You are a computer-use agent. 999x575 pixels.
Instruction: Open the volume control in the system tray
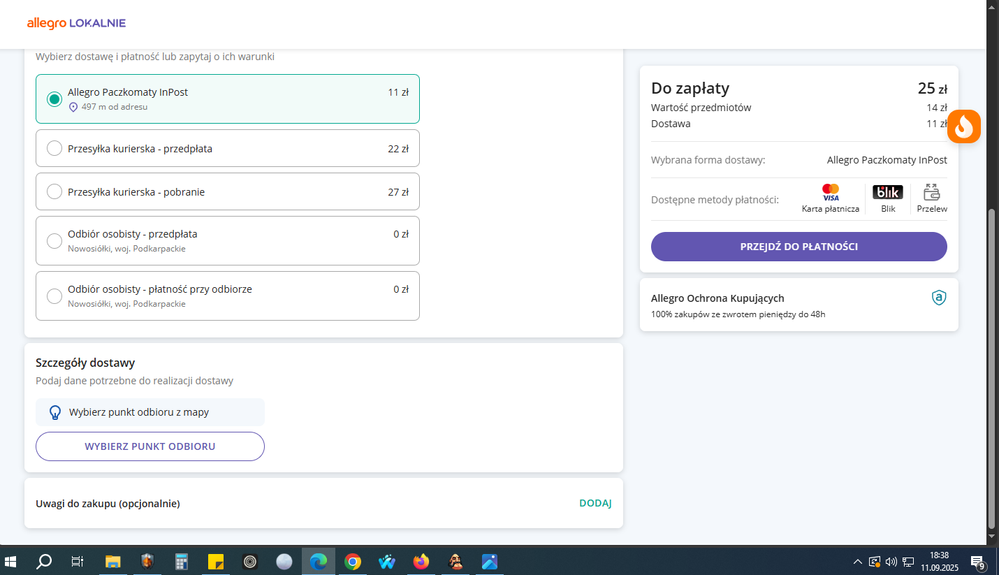point(891,562)
